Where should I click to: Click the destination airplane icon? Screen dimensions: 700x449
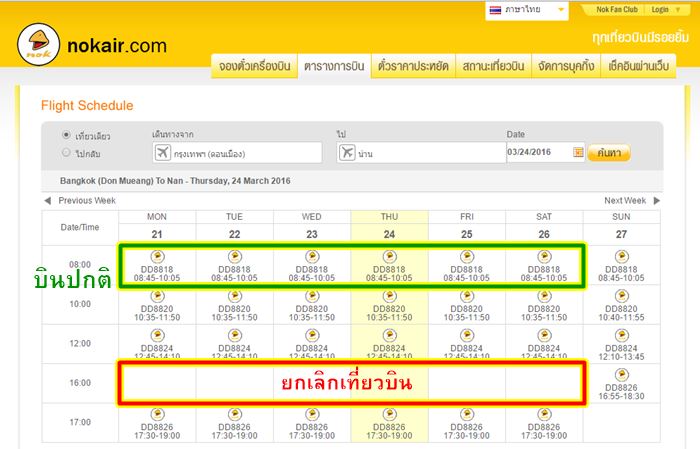click(x=347, y=153)
